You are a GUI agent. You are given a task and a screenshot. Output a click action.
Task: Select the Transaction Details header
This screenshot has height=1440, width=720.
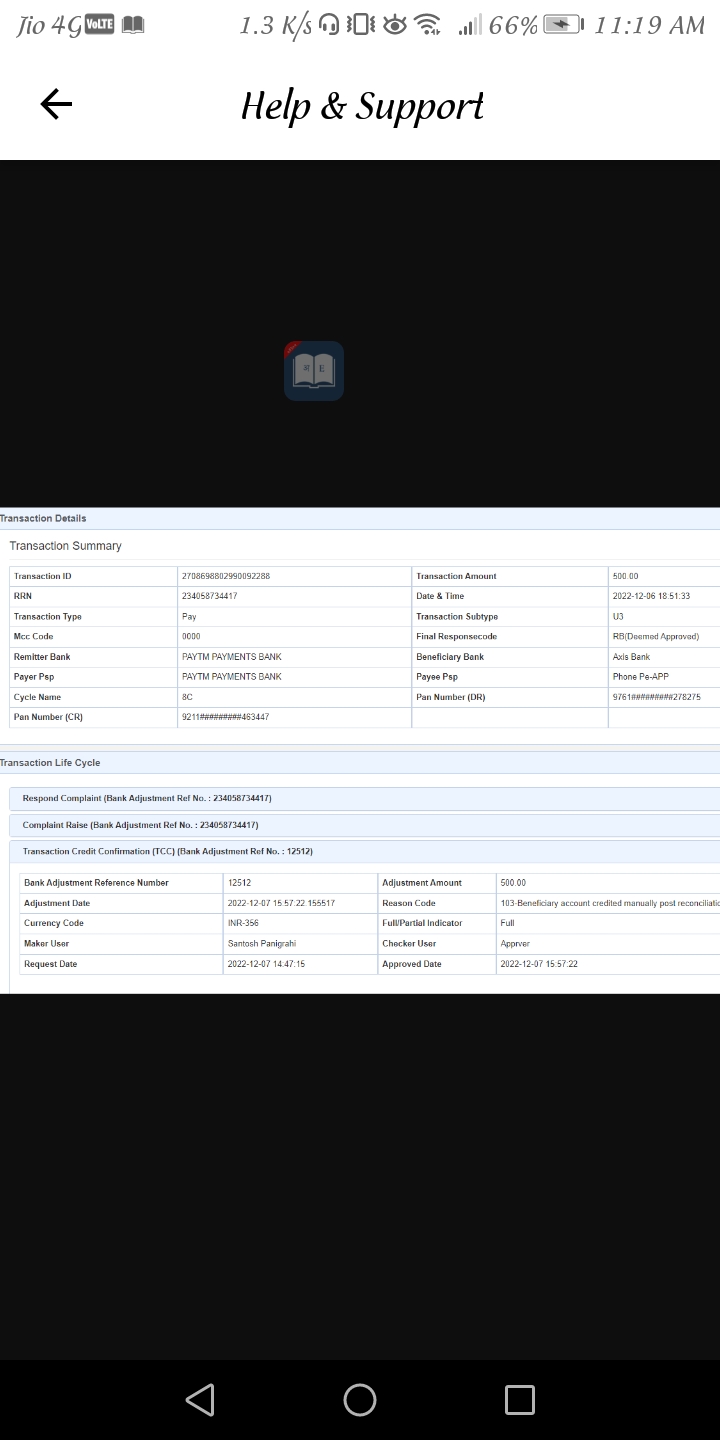tap(43, 518)
